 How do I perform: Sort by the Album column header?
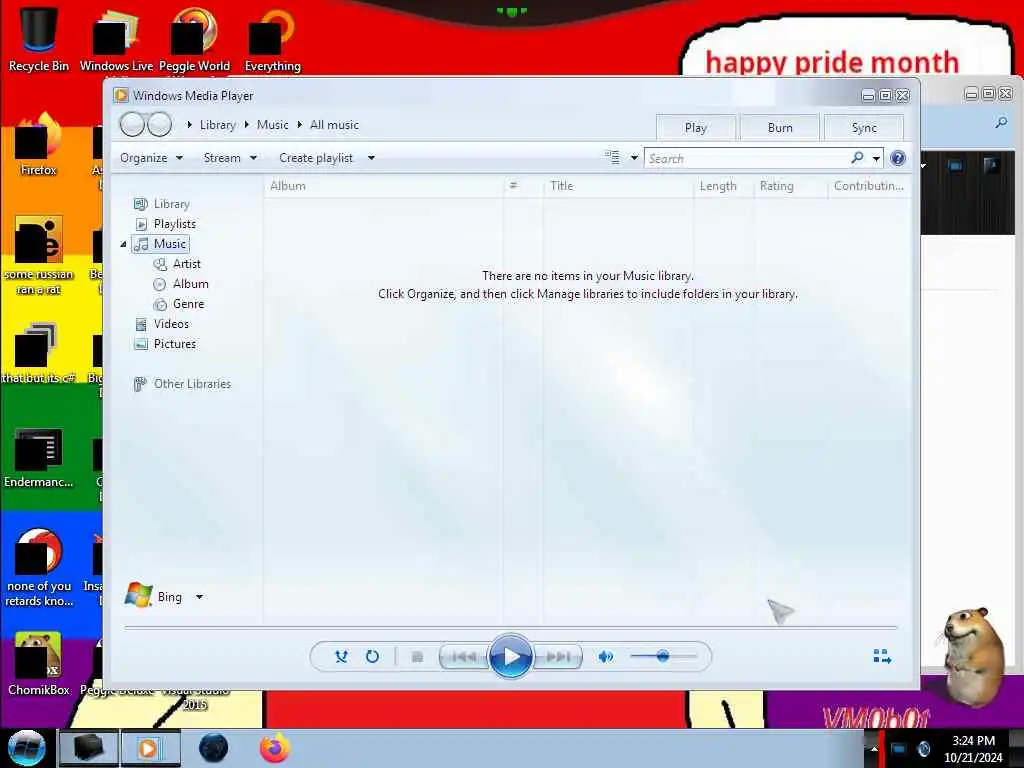(384, 186)
